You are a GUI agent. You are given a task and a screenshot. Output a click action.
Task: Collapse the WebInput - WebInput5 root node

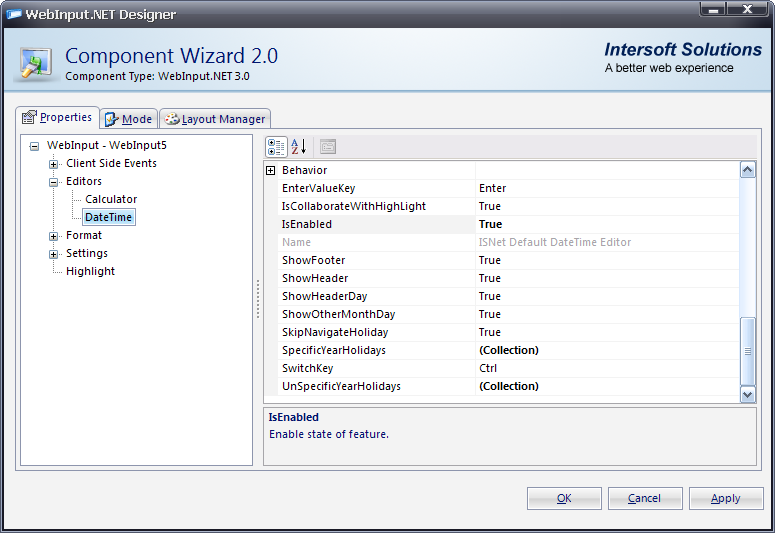click(x=35, y=146)
